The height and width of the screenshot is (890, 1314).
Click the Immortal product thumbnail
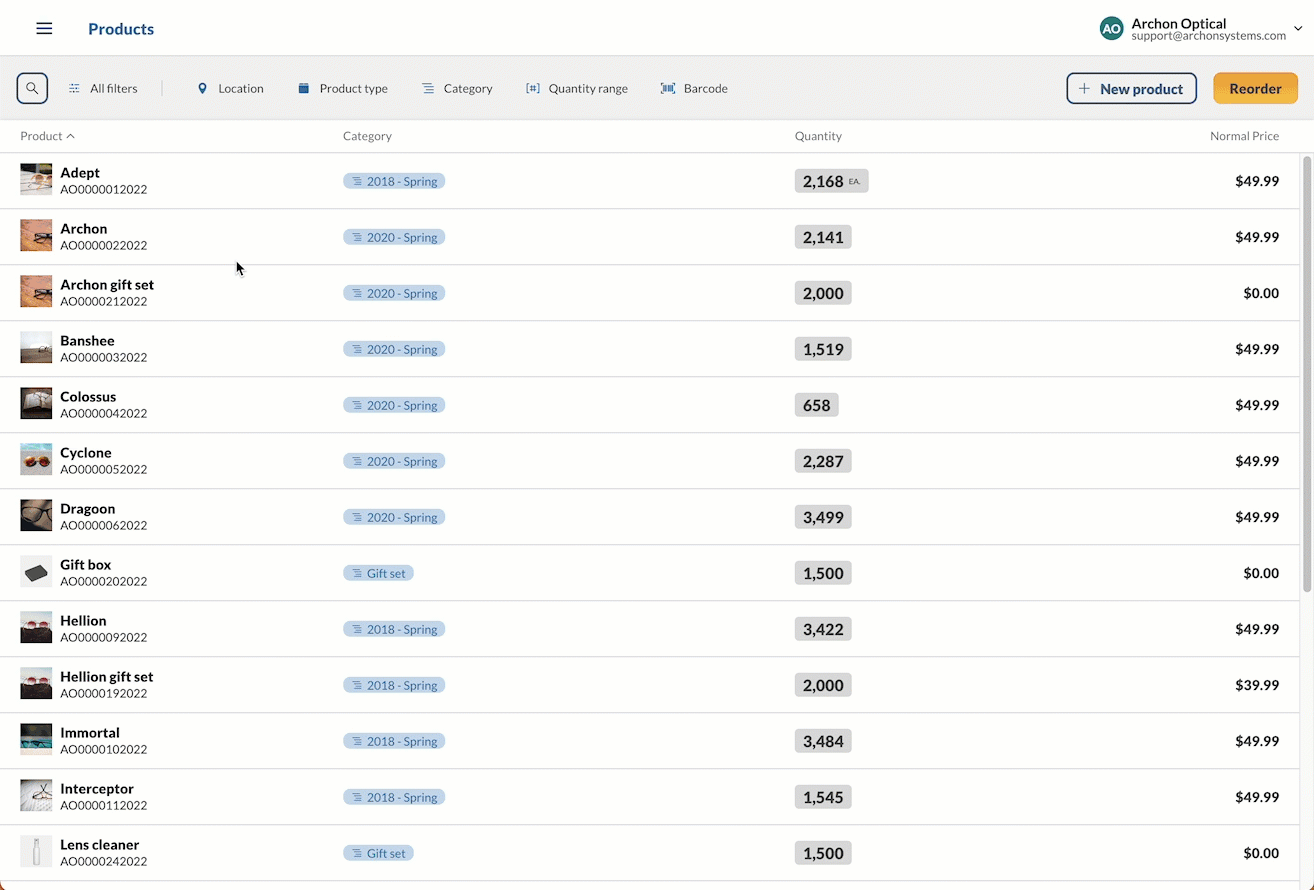[36, 740]
